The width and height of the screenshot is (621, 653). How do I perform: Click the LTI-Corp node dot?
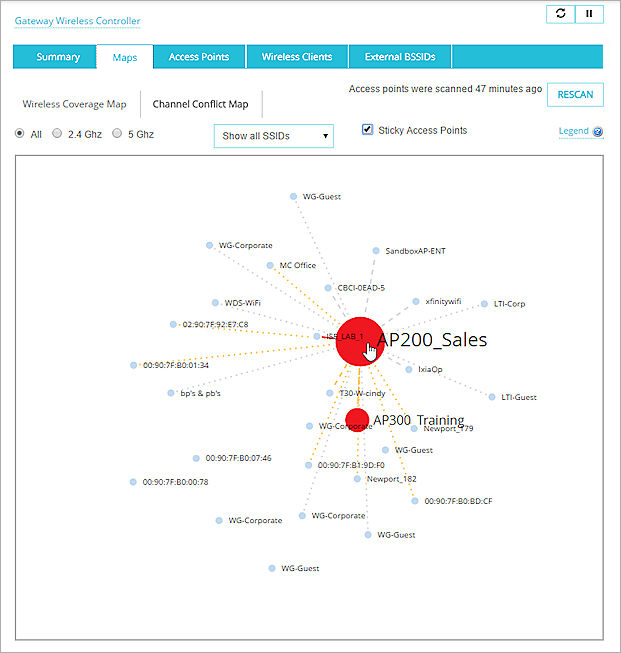(485, 304)
